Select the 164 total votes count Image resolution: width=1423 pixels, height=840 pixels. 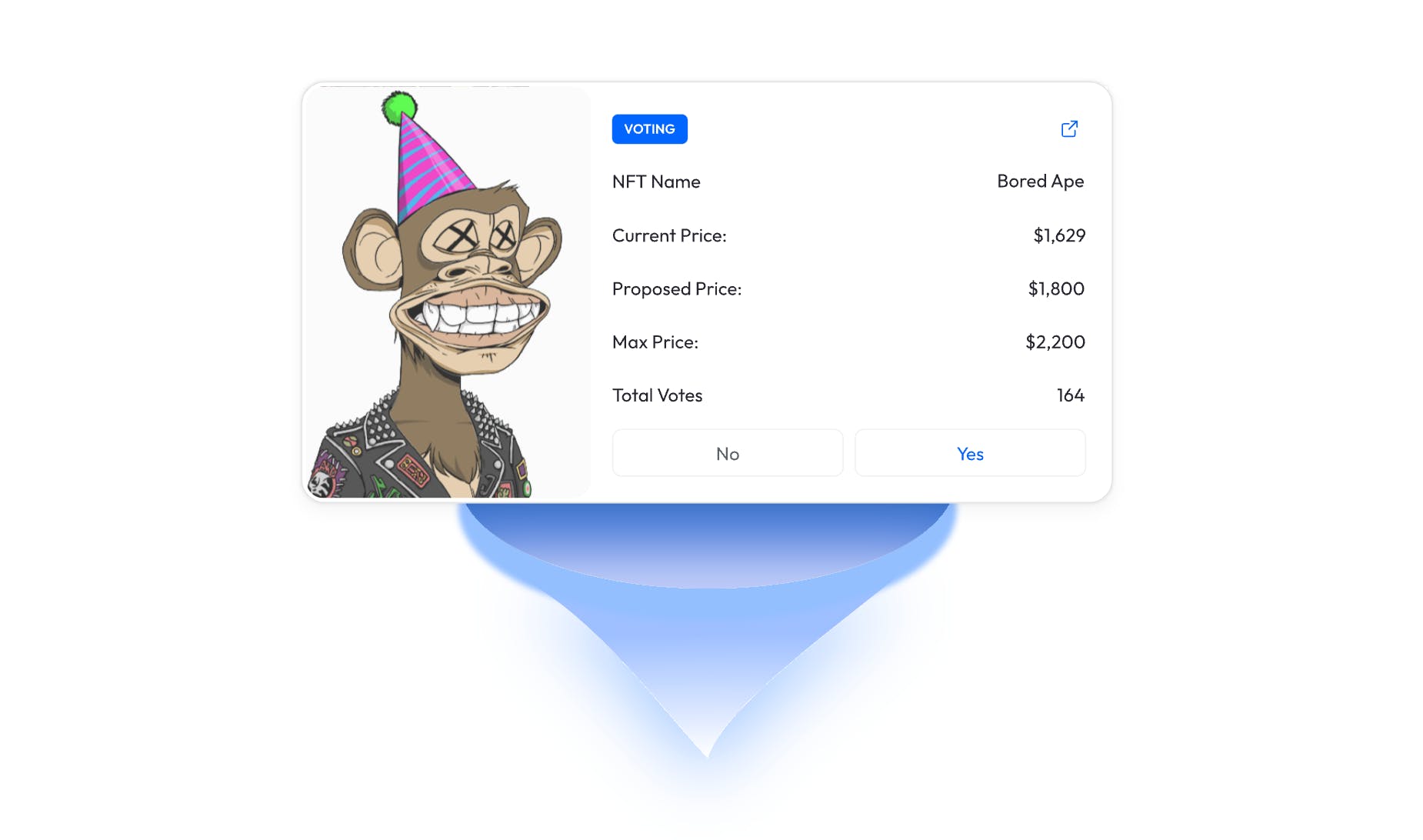(1071, 395)
